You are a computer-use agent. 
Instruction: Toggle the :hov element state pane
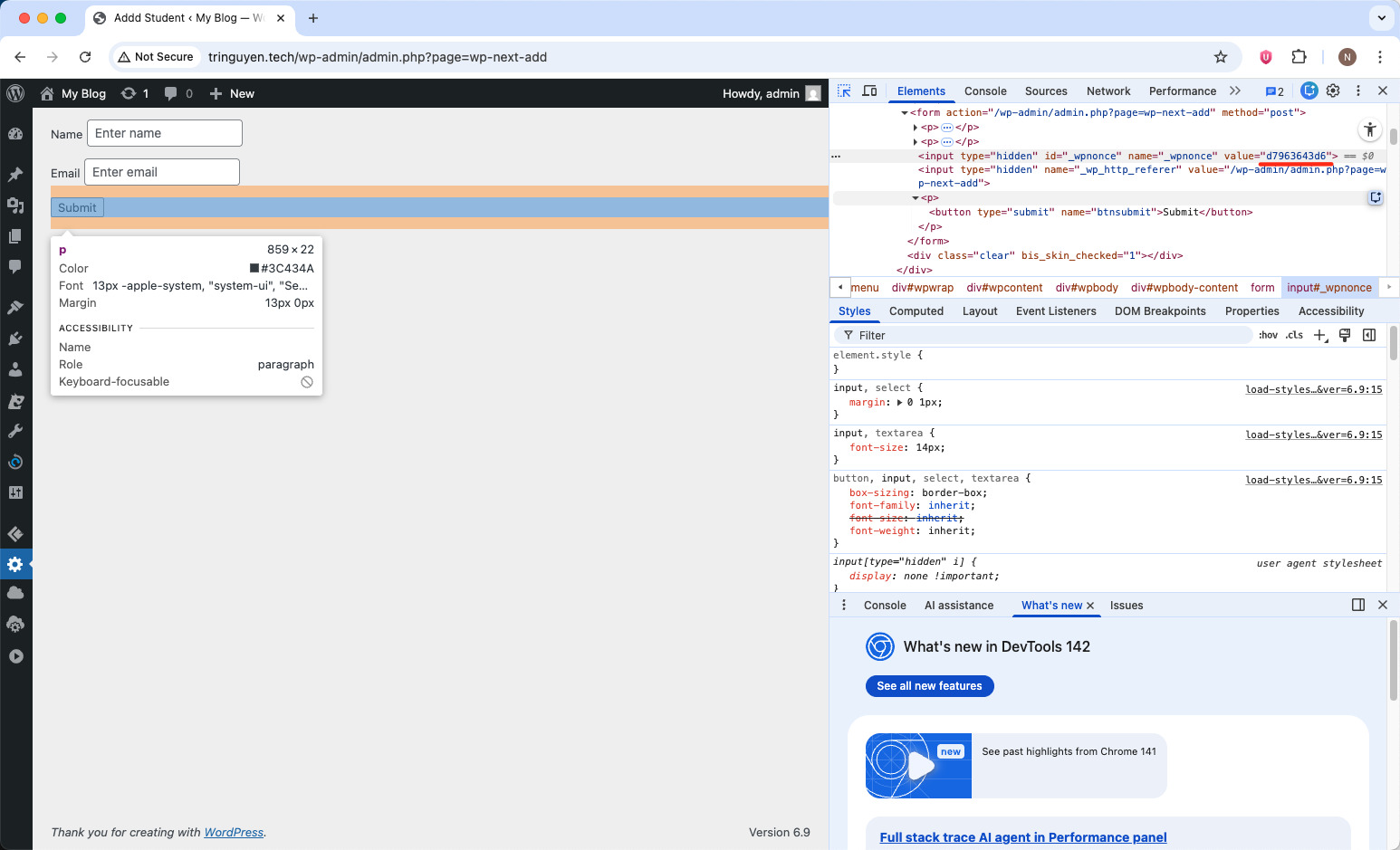coord(1268,334)
